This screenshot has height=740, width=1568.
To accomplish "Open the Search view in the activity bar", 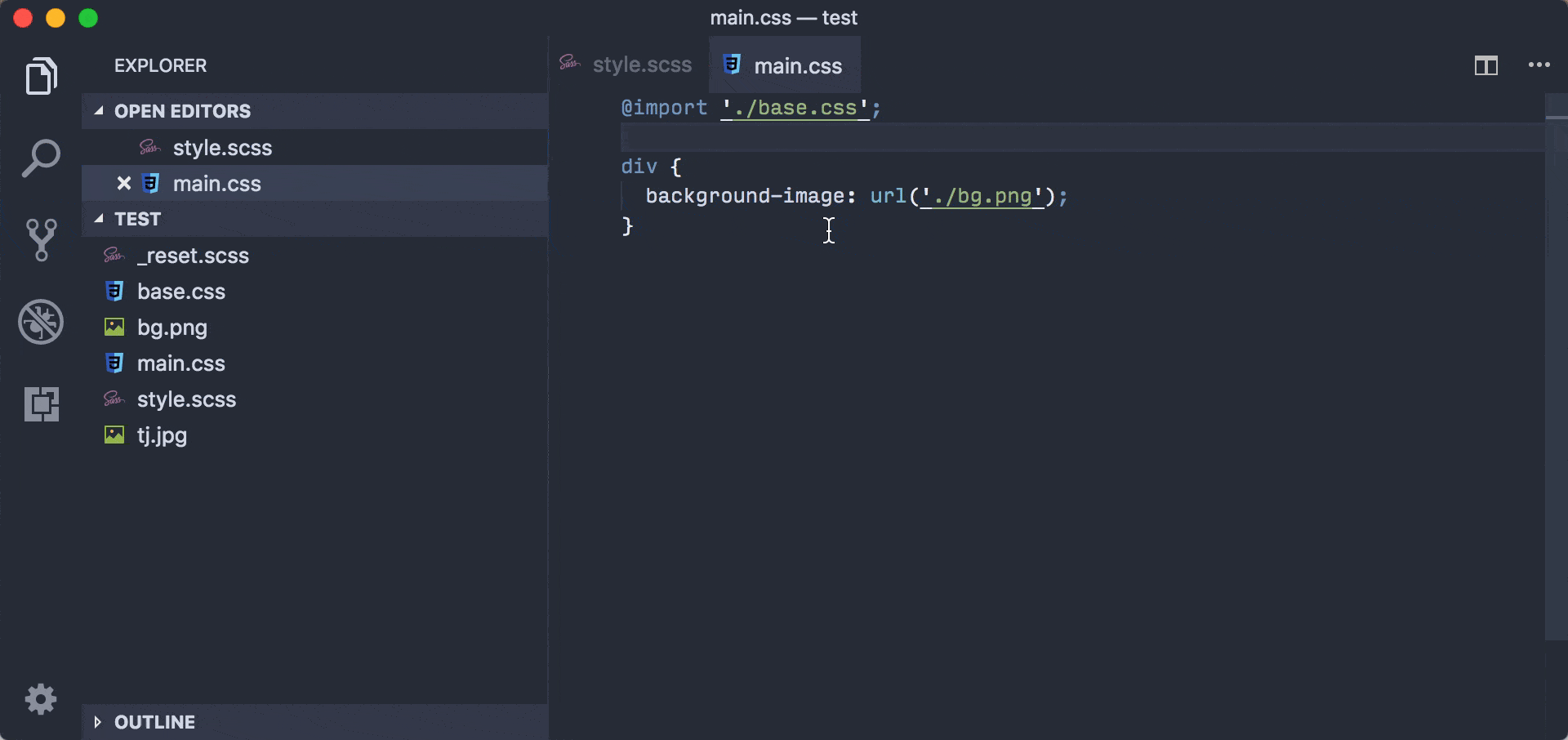I will click(40, 157).
